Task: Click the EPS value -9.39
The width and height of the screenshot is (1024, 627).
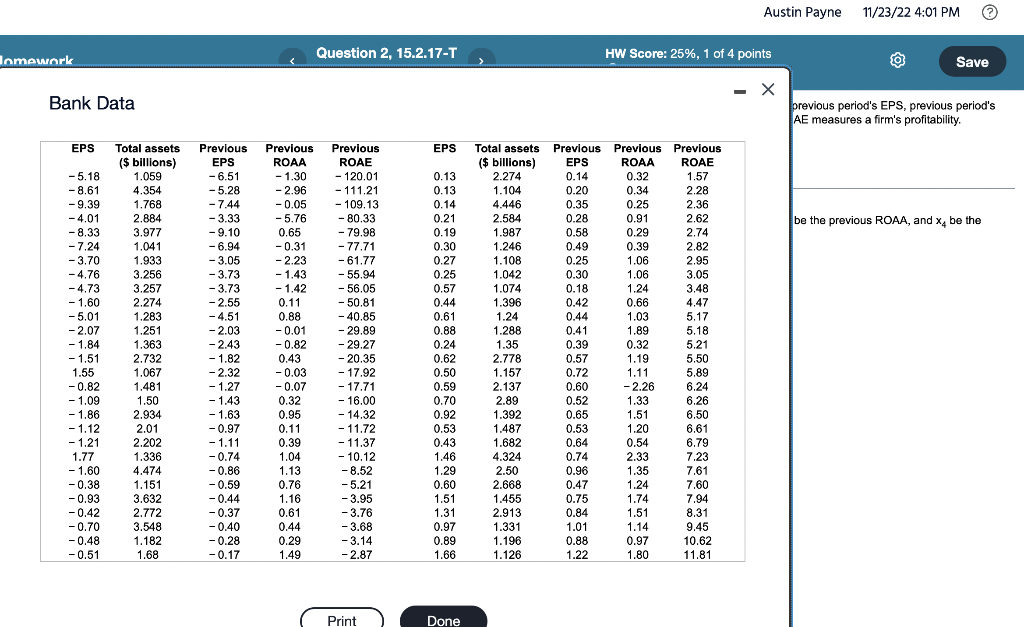Action: point(84,204)
